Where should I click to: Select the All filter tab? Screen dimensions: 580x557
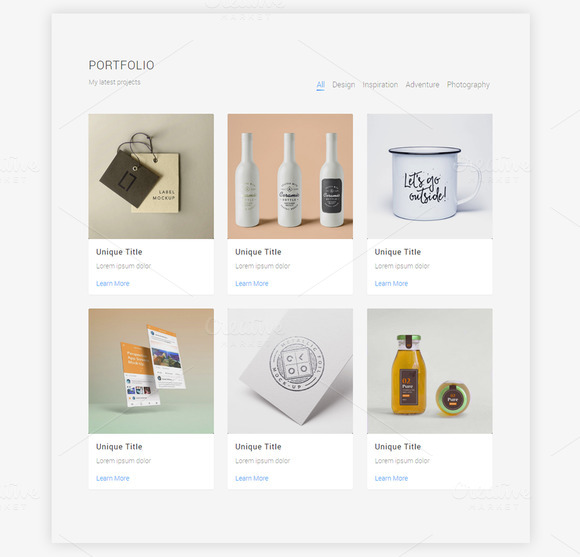click(x=321, y=85)
